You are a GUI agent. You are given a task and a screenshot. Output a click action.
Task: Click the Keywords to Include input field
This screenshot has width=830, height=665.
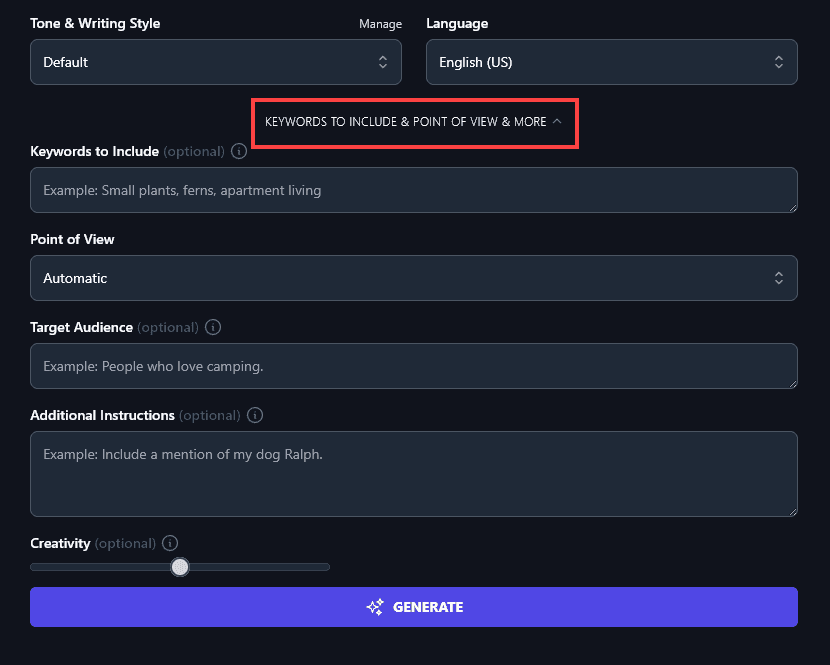pos(414,190)
